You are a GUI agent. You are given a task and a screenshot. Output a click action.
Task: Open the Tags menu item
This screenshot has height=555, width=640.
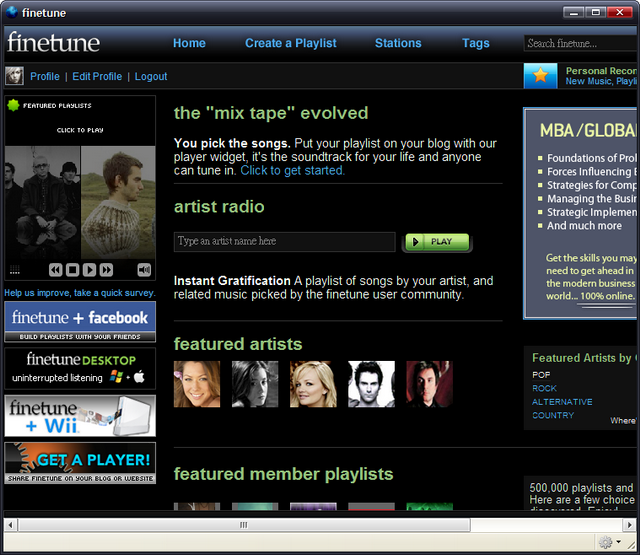(476, 43)
